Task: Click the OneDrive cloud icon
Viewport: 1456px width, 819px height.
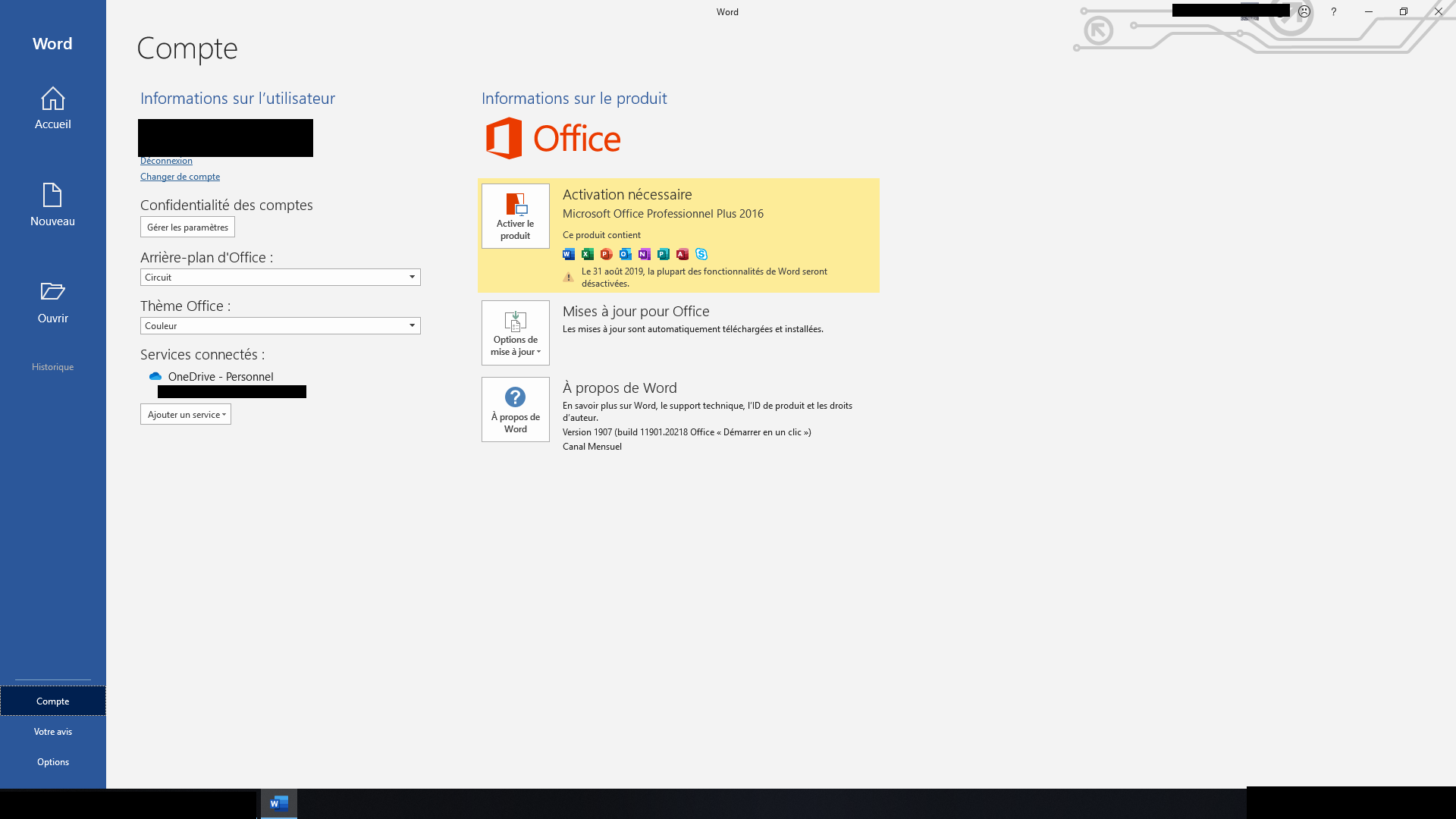Action: click(x=155, y=376)
